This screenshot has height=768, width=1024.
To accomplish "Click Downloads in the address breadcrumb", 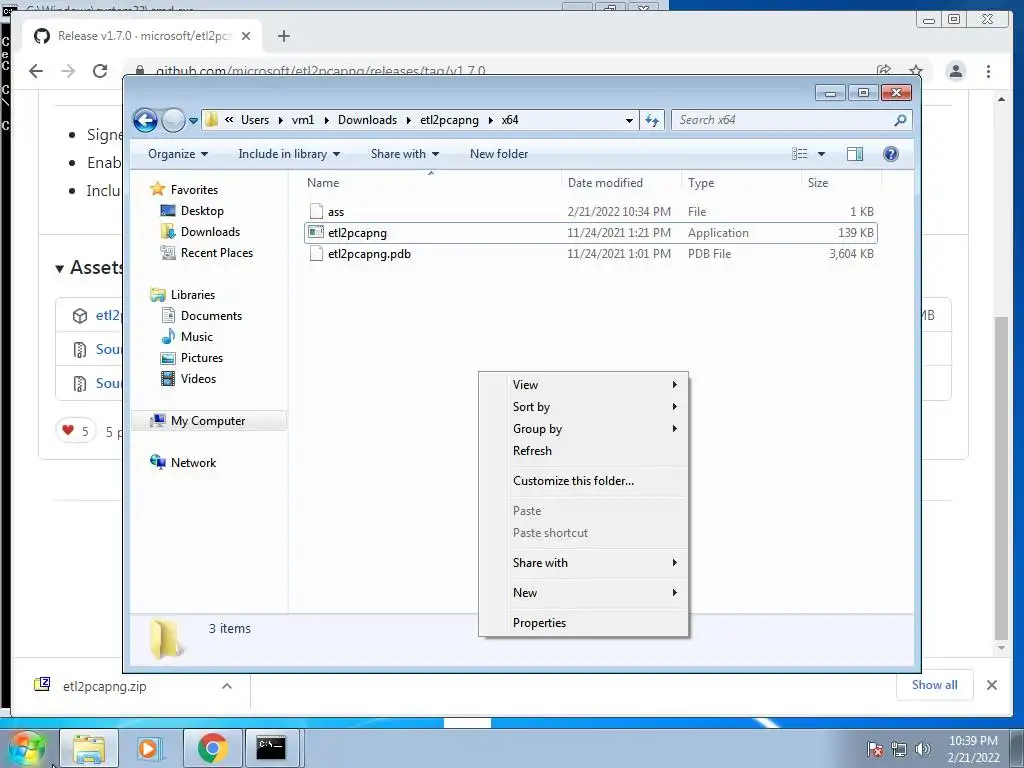I will [x=367, y=120].
